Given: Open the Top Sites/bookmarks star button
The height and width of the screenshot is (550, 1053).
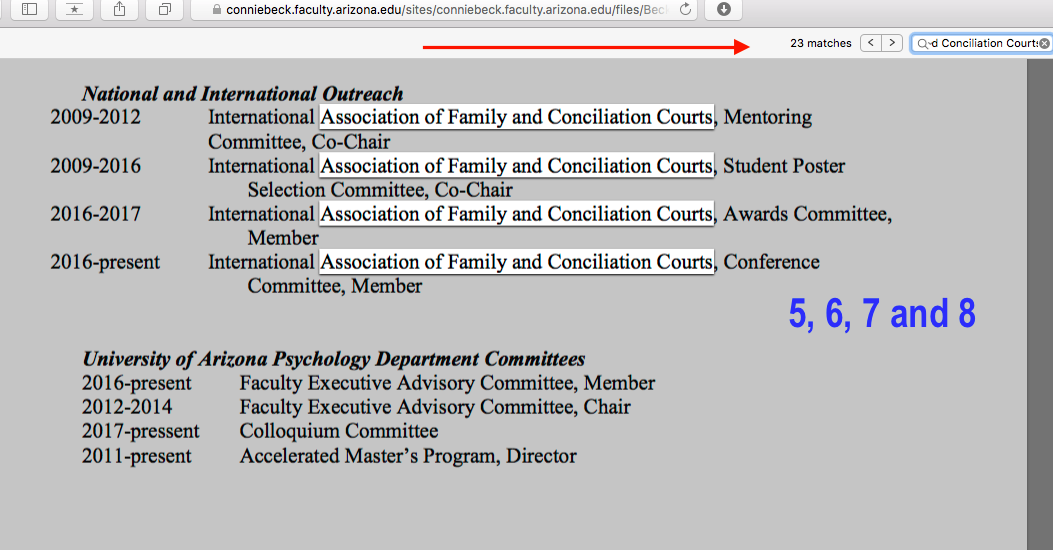Looking at the screenshot, I should [75, 9].
